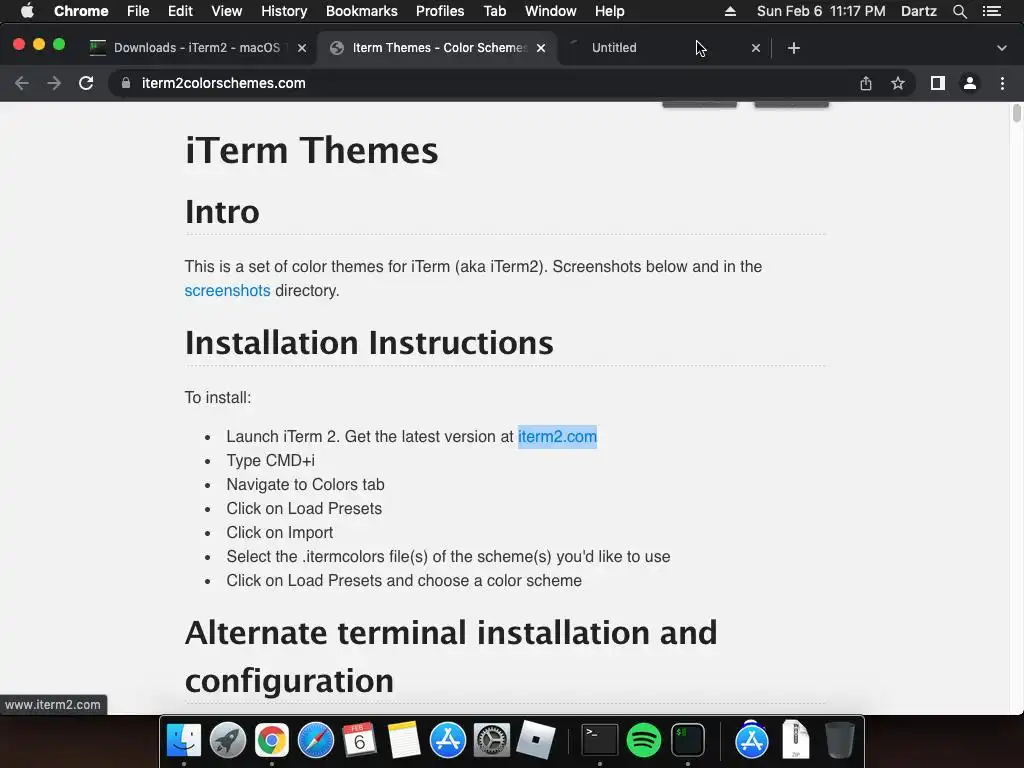Open the History menu

tap(284, 11)
